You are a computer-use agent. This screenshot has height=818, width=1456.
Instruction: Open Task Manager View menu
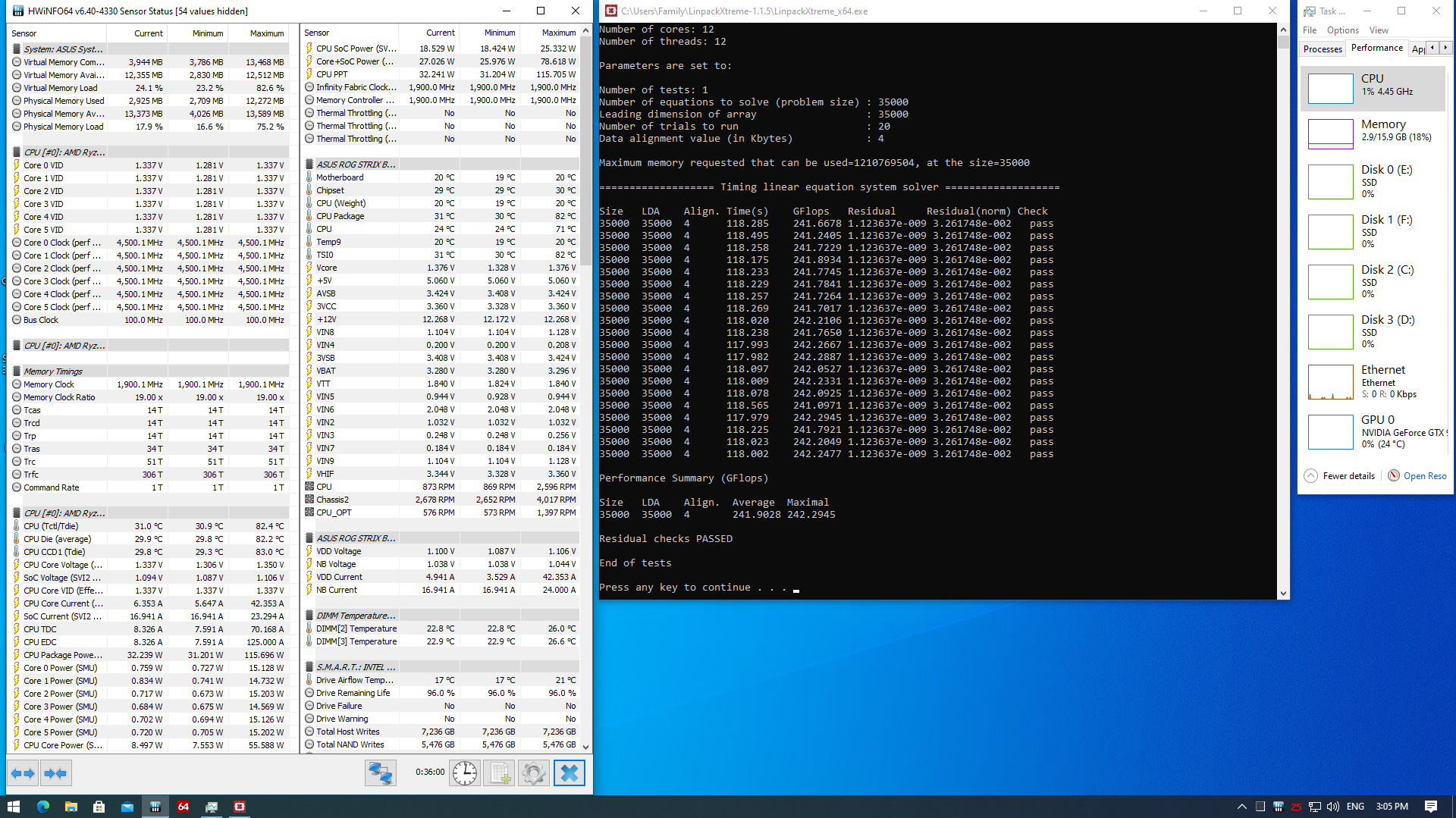tap(1379, 30)
